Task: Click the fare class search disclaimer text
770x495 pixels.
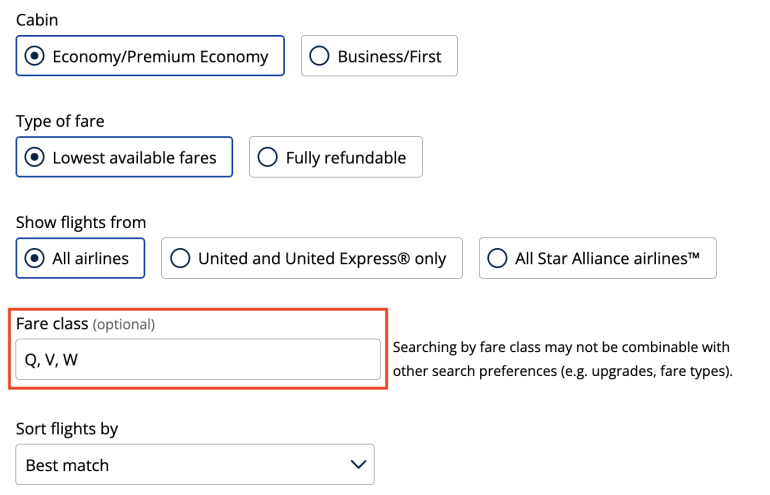Action: tap(561, 360)
